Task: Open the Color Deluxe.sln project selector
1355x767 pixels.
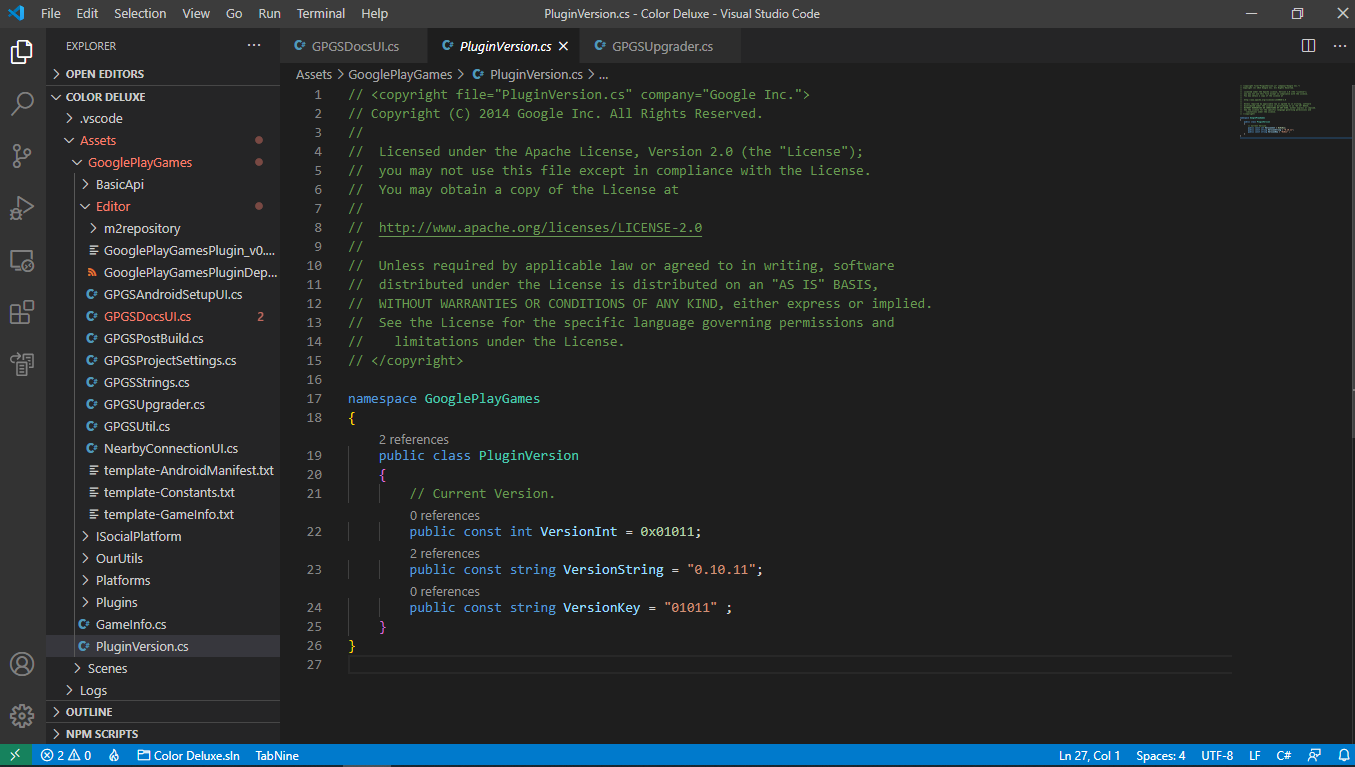Action: point(189,756)
